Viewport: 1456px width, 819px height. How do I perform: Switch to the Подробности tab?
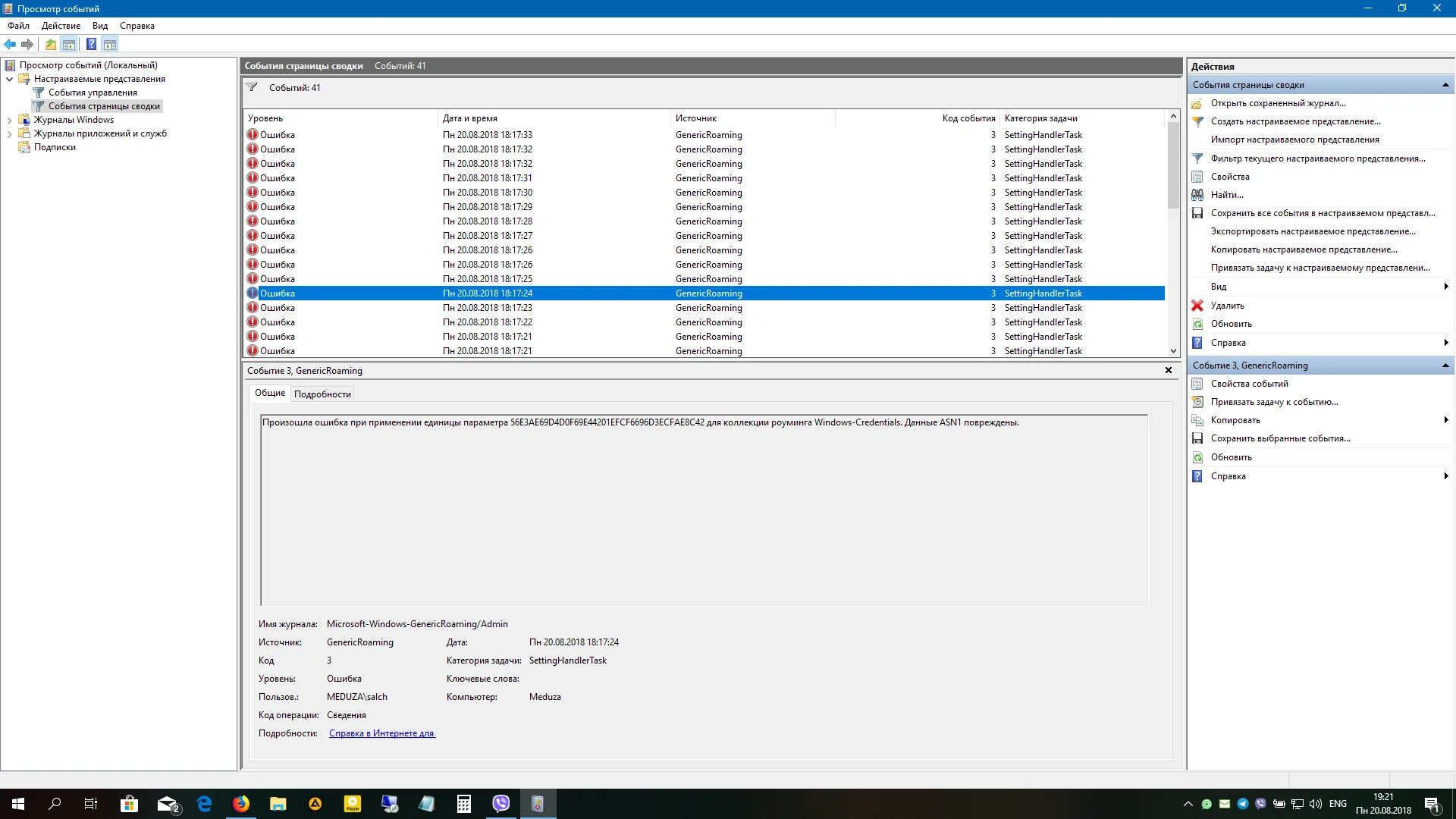[x=322, y=394]
